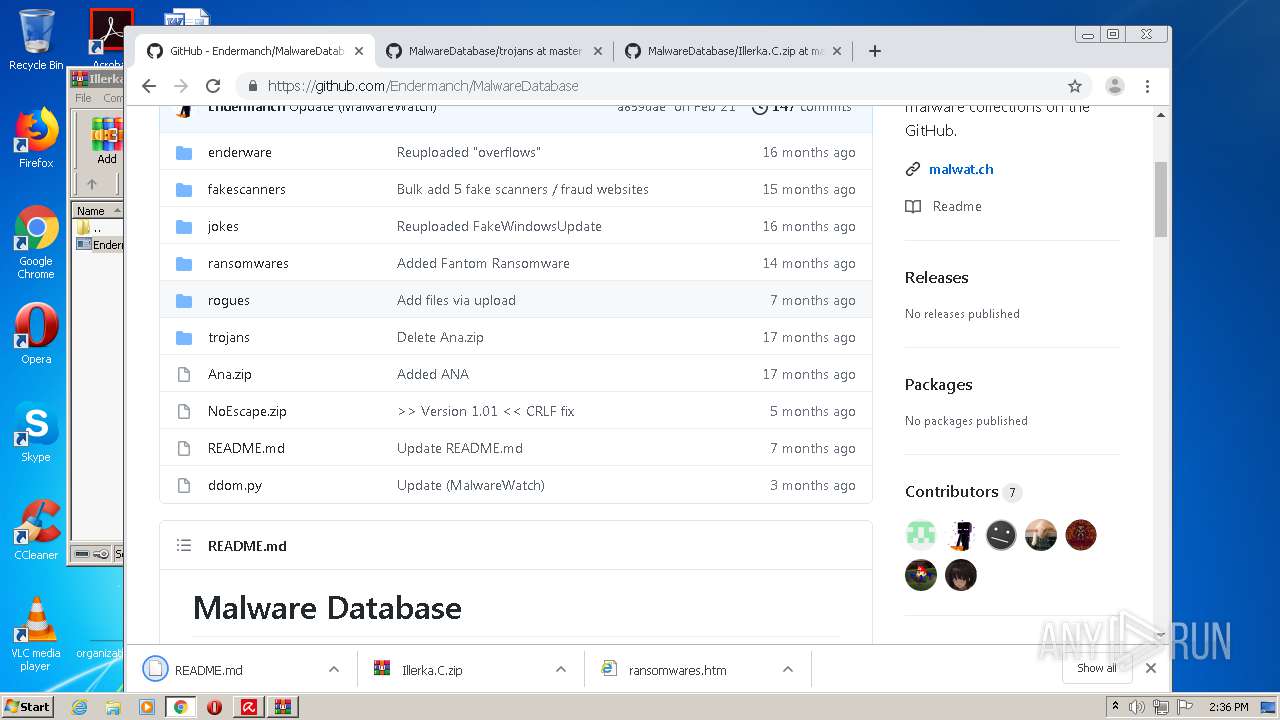Image resolution: width=1280 pixels, height=720 pixels.
Task: Select the GitHub Endermanch/MalwareDatabase tab
Action: tap(256, 51)
